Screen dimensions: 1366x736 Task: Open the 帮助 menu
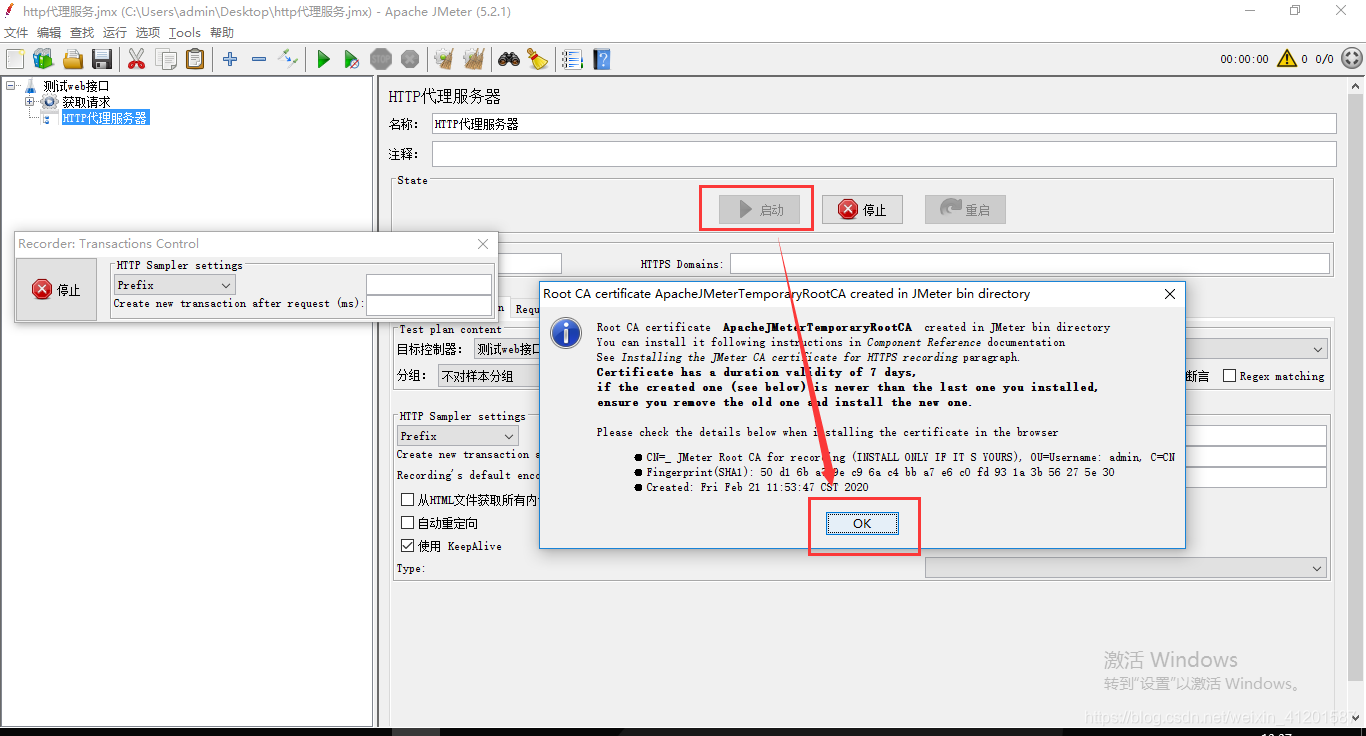222,33
